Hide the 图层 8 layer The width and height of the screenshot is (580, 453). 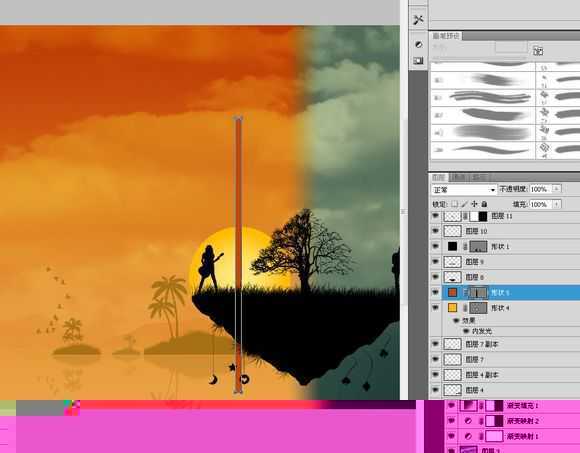(436, 277)
